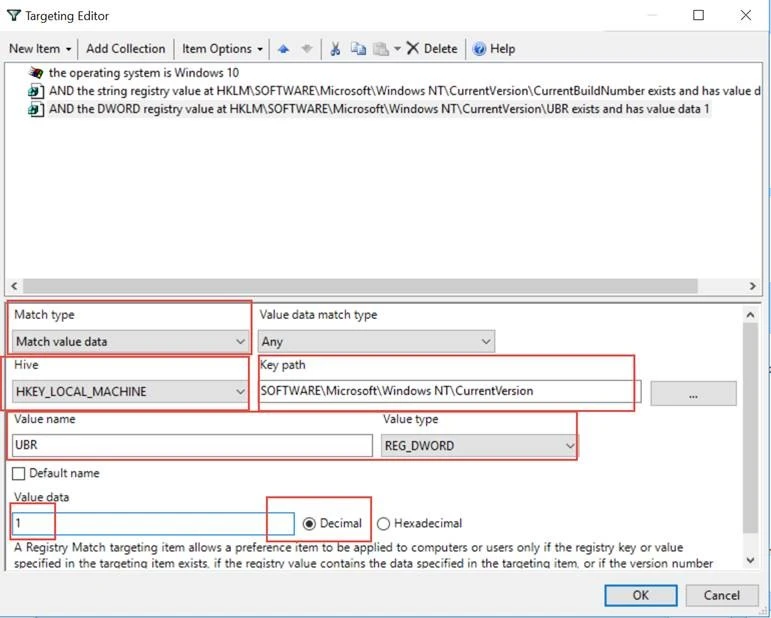
Task: Expand the Hive dropdown list
Action: (x=130, y=392)
